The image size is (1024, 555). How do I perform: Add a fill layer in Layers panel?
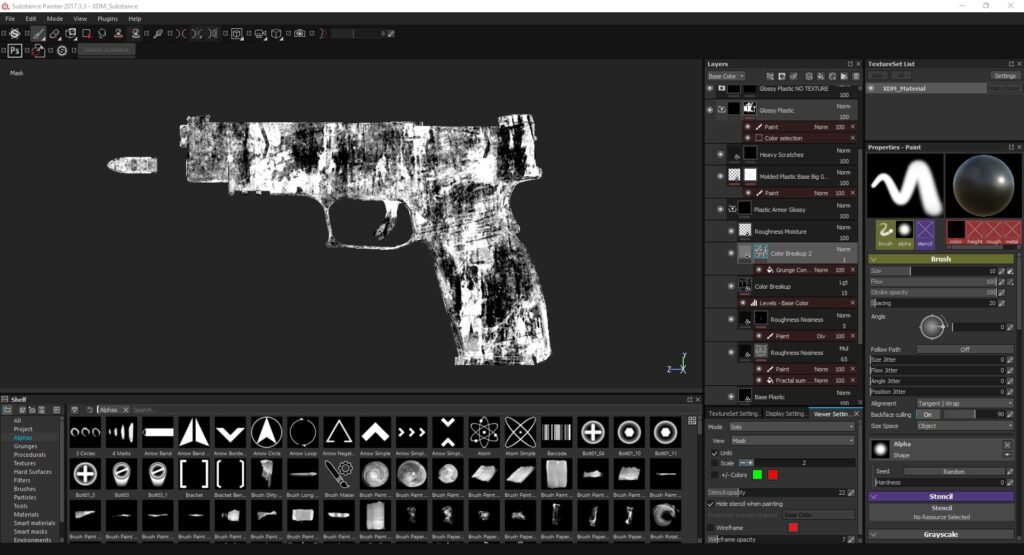pyautogui.click(x=820, y=76)
